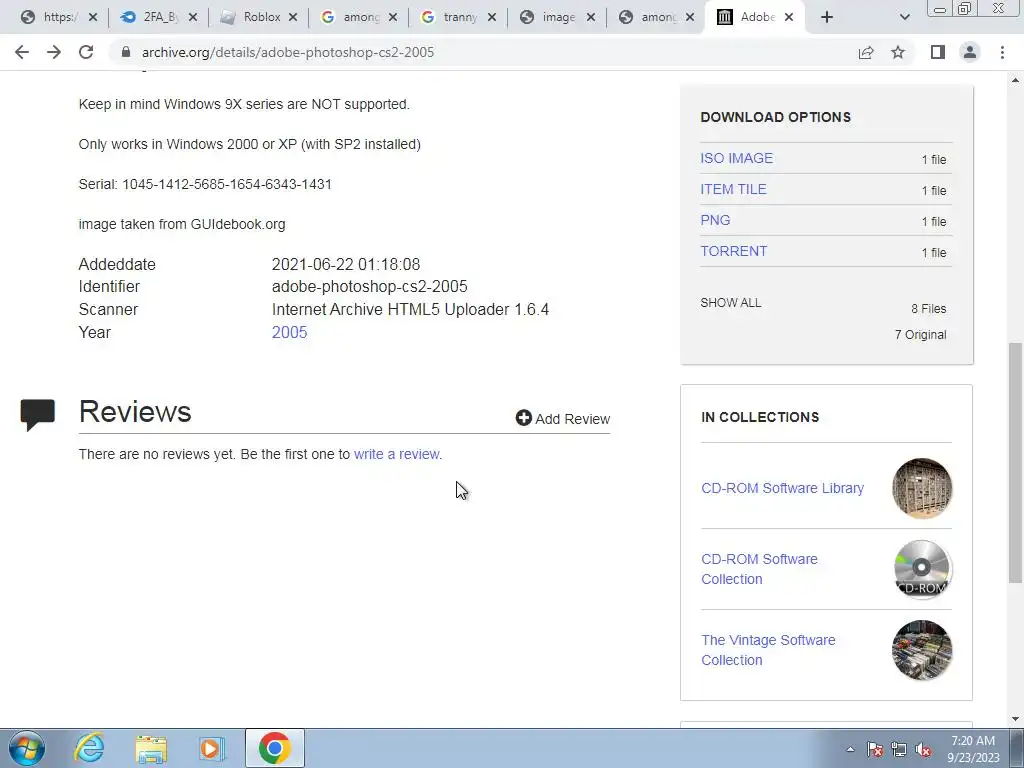Viewport: 1024px width, 768px height.
Task: Open Action Center flag tray icon
Action: [x=875, y=749]
